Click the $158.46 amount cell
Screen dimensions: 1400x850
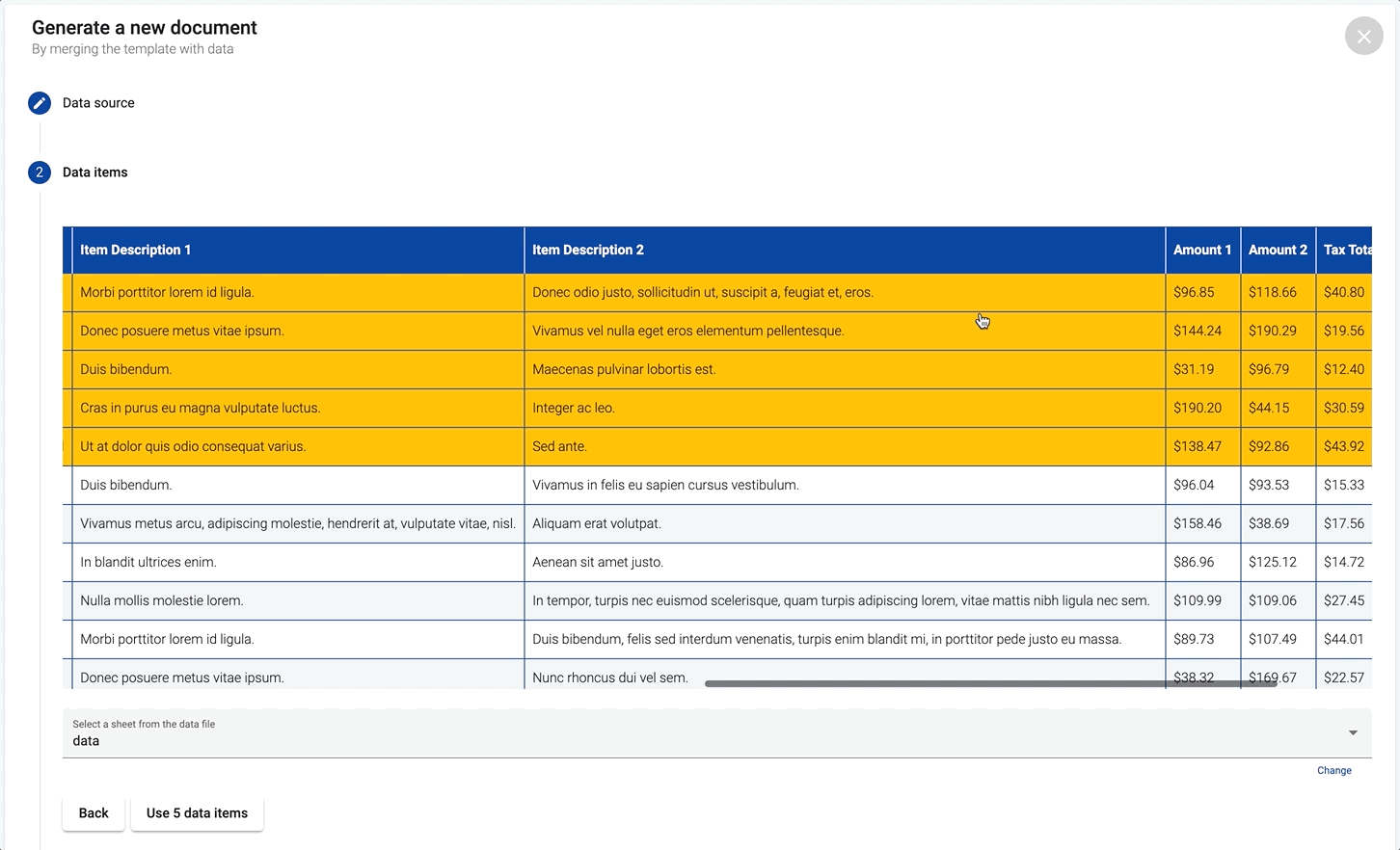point(1202,524)
